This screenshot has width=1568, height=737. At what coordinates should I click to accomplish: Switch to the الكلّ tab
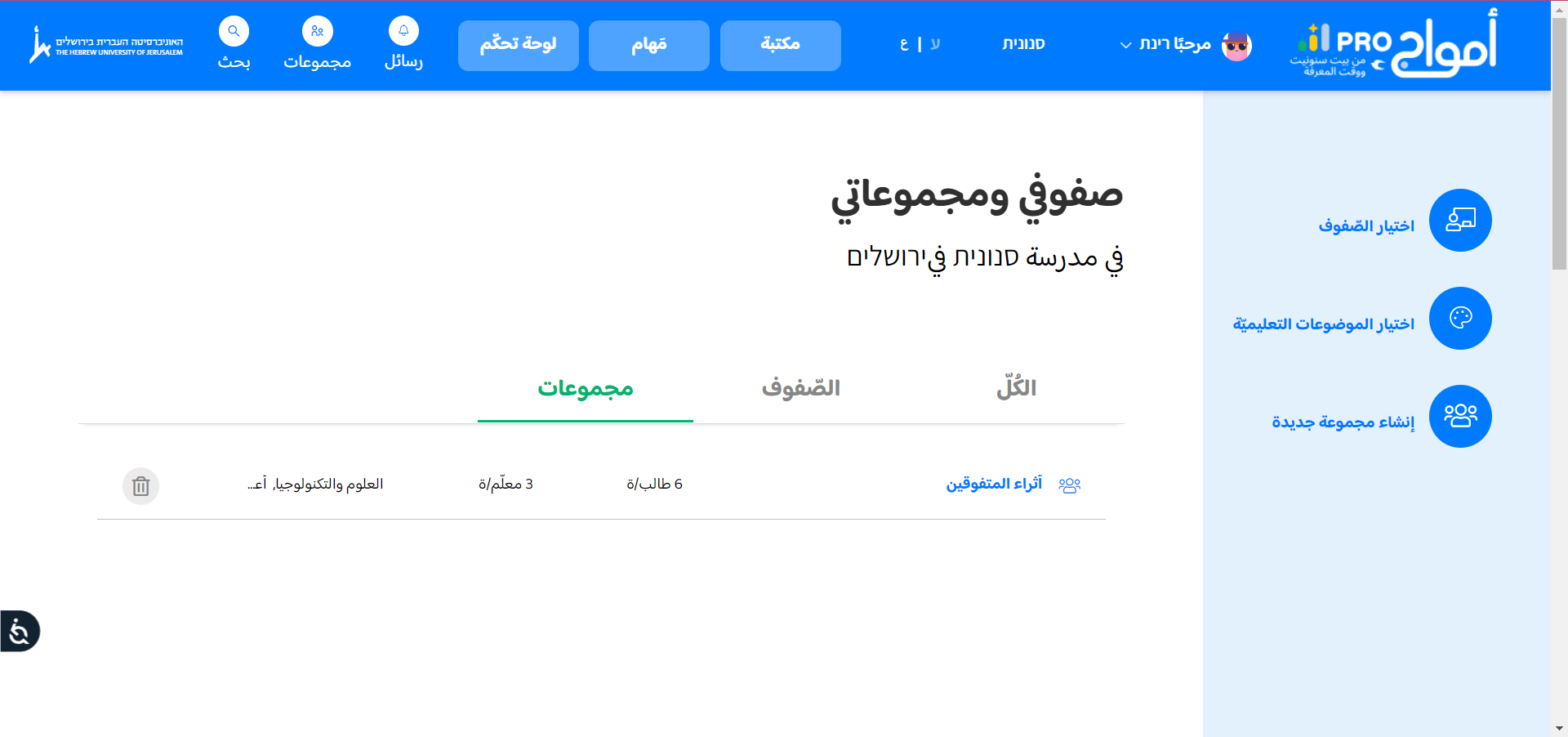[x=1016, y=388]
